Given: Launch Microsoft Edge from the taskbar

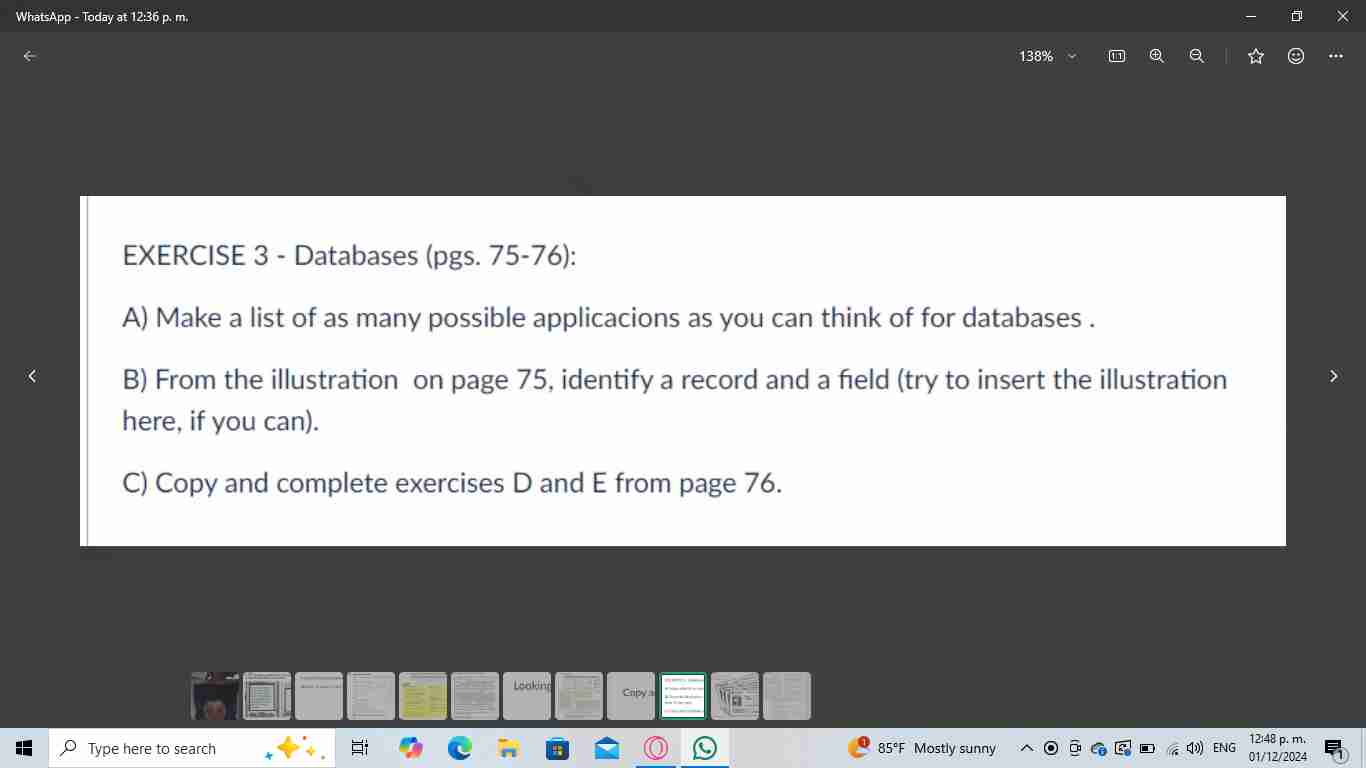Looking at the screenshot, I should (x=459, y=748).
